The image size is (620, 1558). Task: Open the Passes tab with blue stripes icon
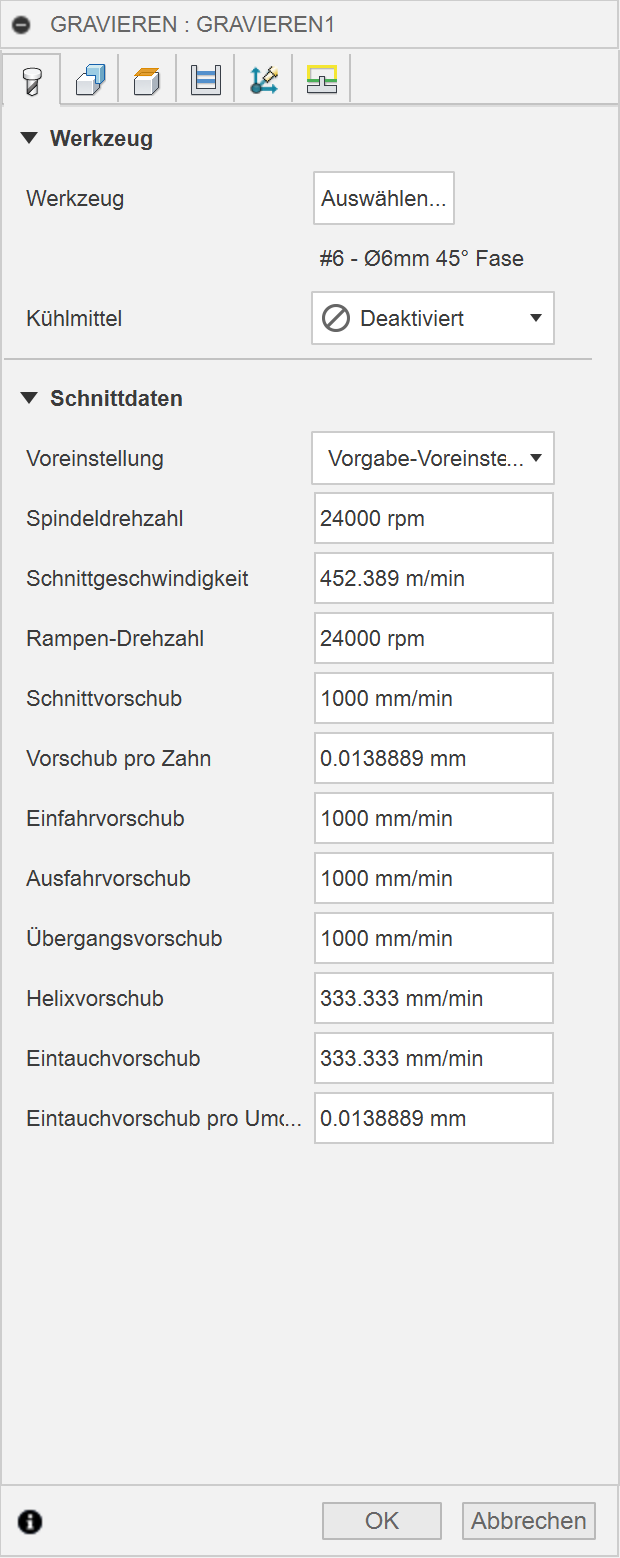click(206, 80)
